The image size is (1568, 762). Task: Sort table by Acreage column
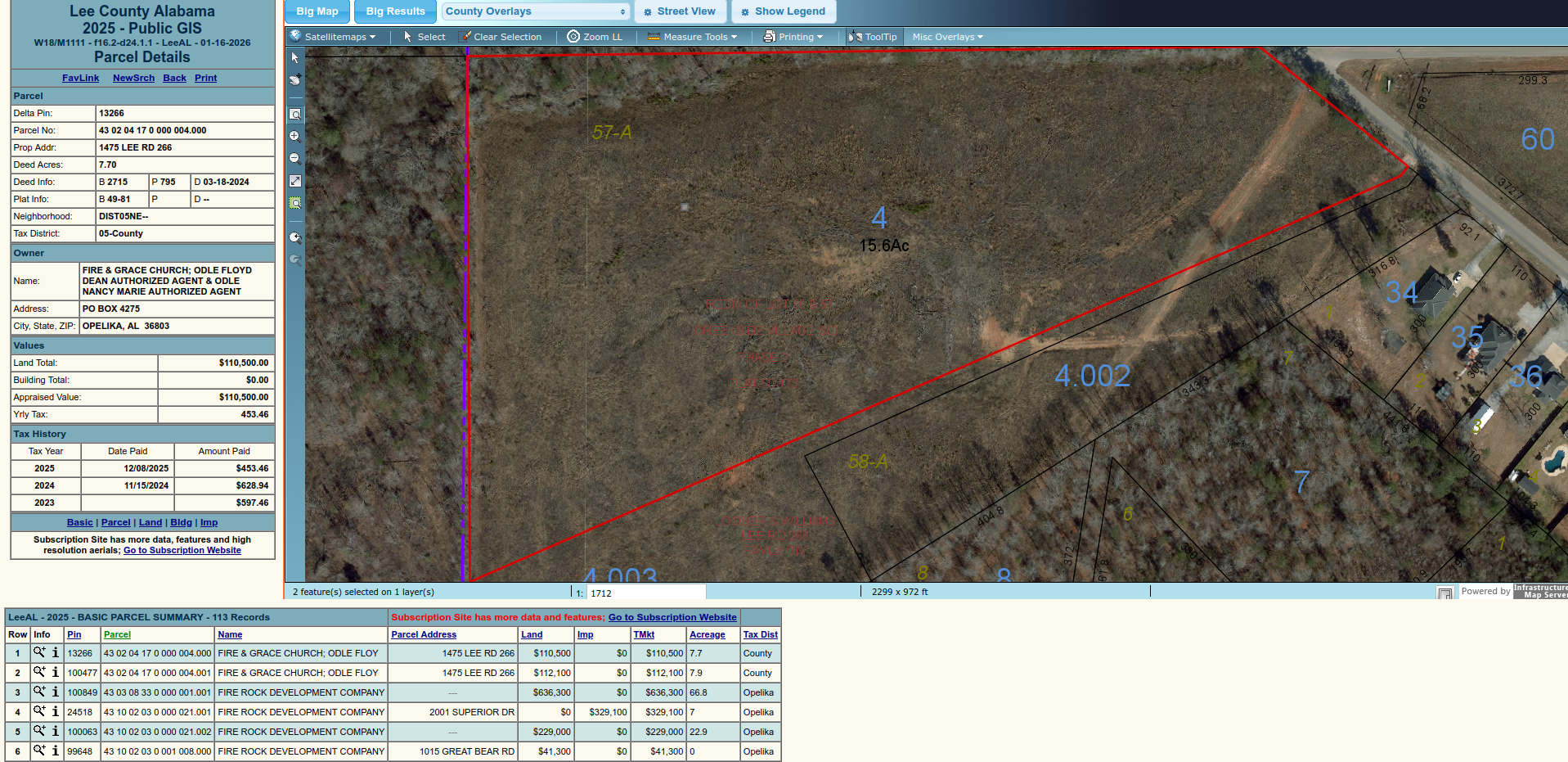(x=707, y=635)
